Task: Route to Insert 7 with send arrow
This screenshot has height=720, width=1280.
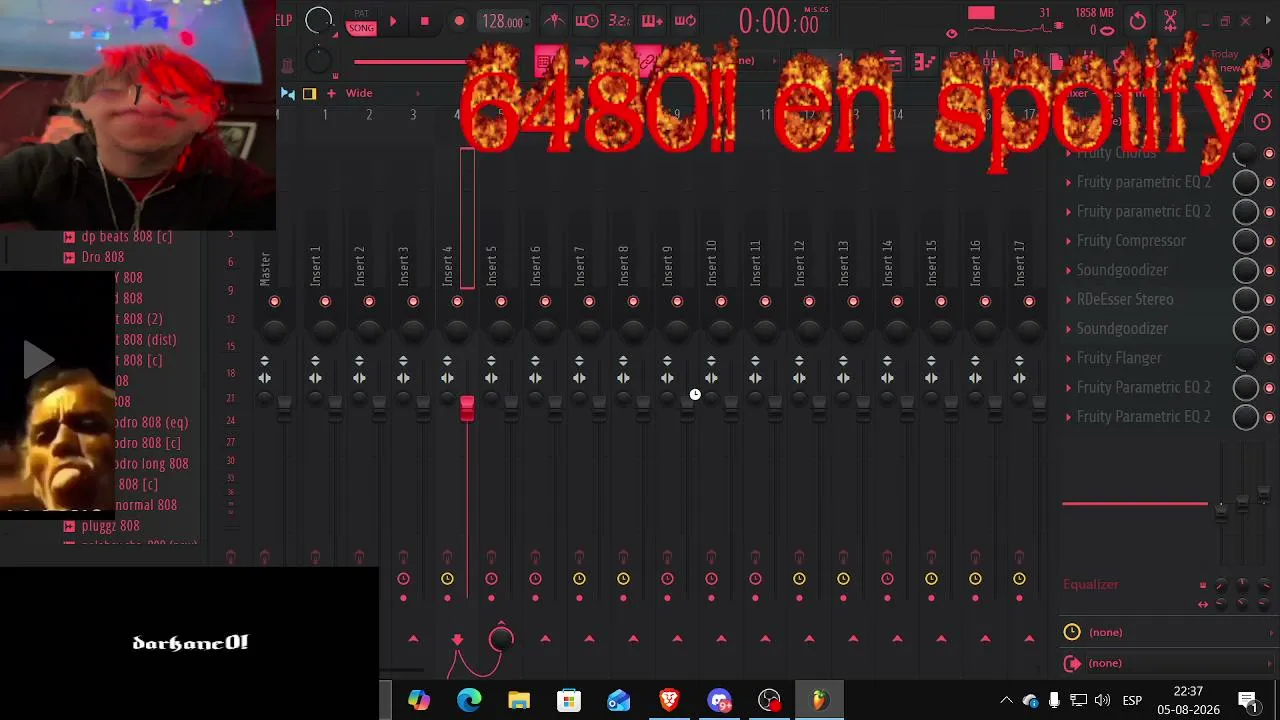Action: (589, 638)
